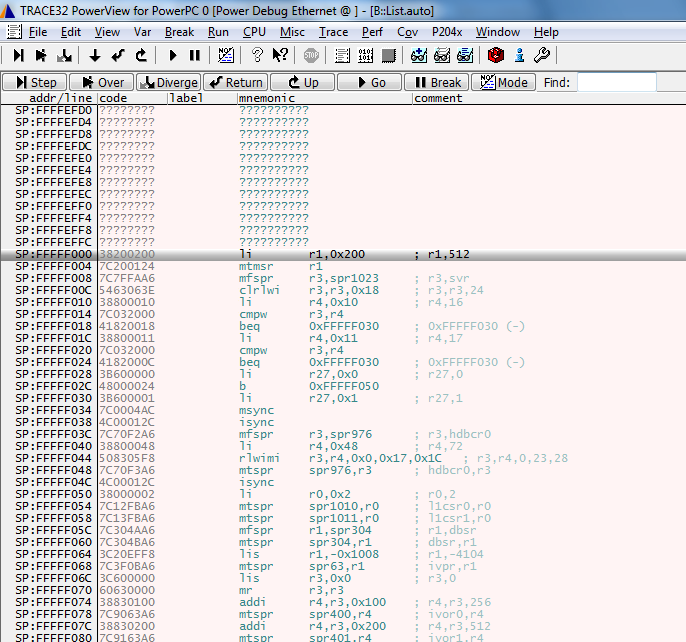Screen dimensions: 686x642
Task: Click the Step Over toolbar icon
Action: pyautogui.click(x=41, y=56)
